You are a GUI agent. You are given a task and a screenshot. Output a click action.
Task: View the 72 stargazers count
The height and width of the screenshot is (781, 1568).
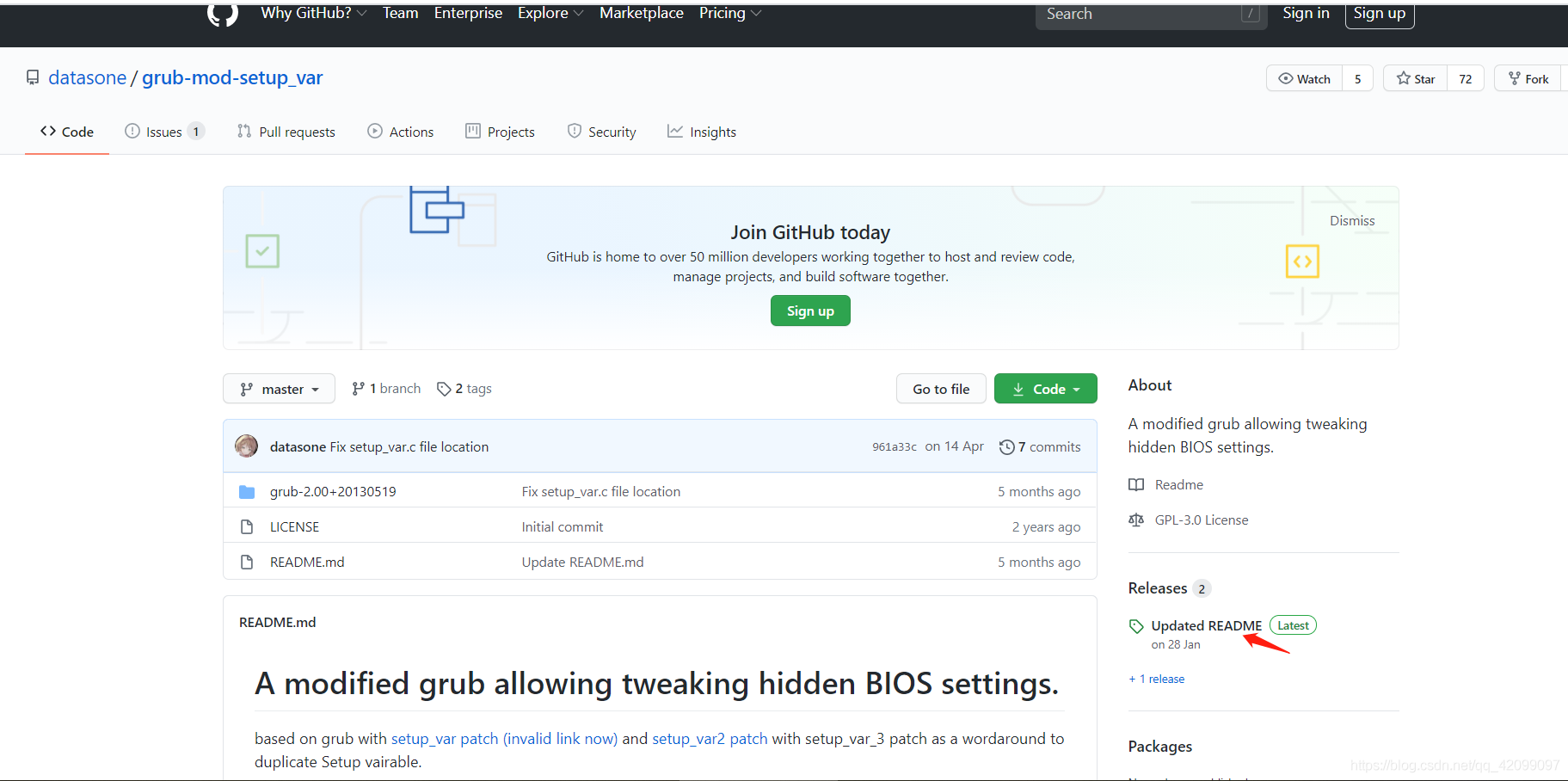(1466, 78)
